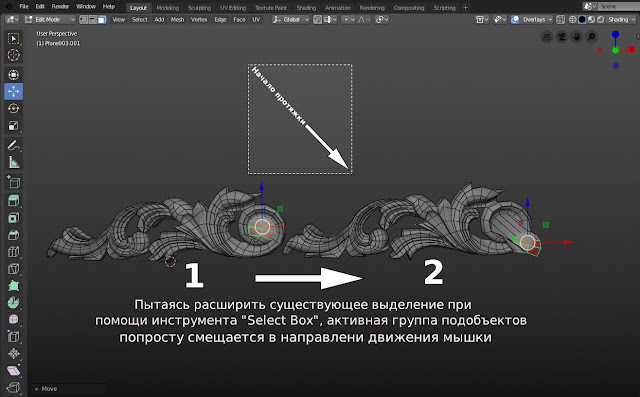Switch to the Sculpting workspace tab
Image resolution: width=640 pixels, height=397 pixels.
pos(200,8)
